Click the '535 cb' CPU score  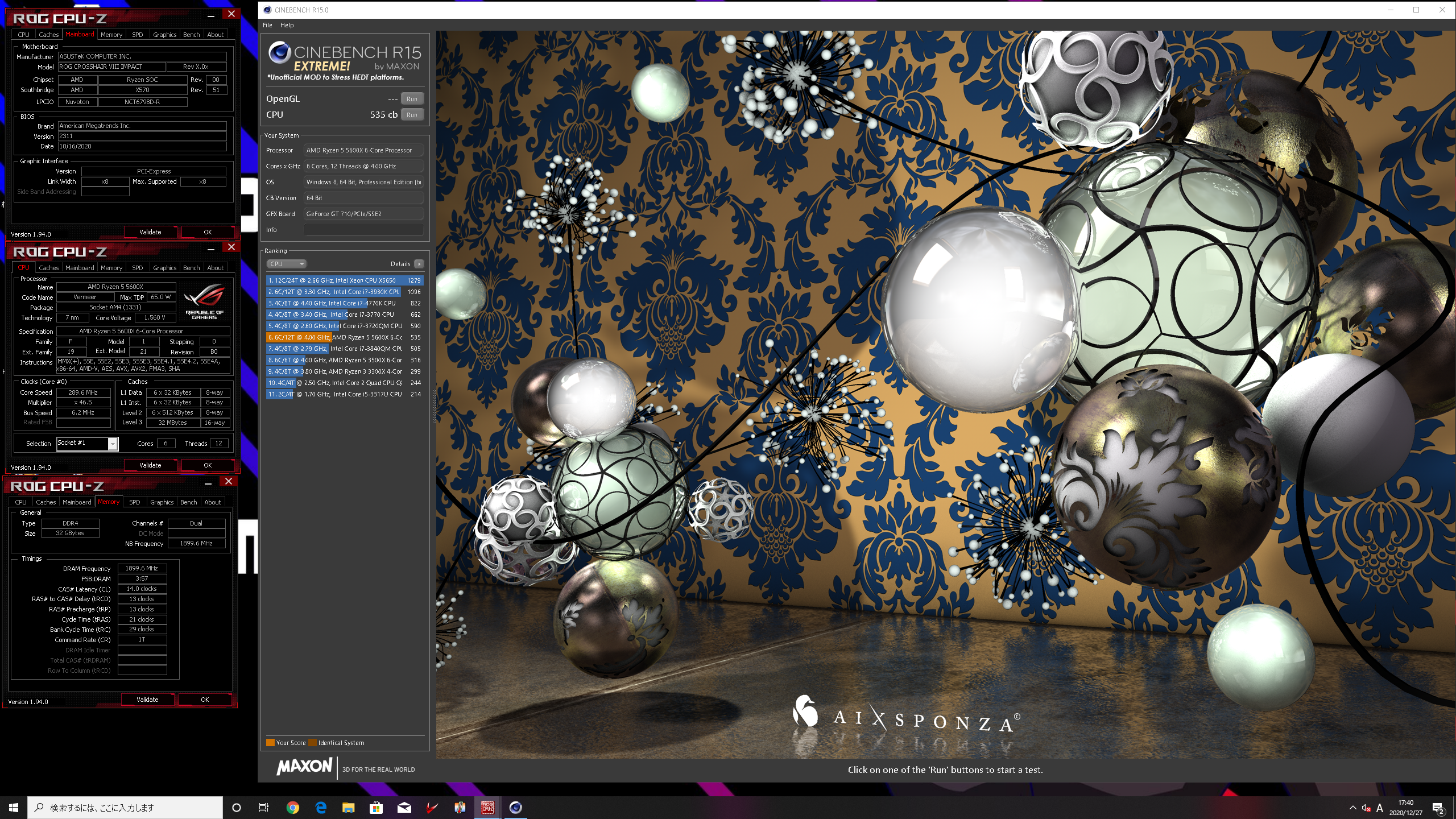(x=384, y=115)
